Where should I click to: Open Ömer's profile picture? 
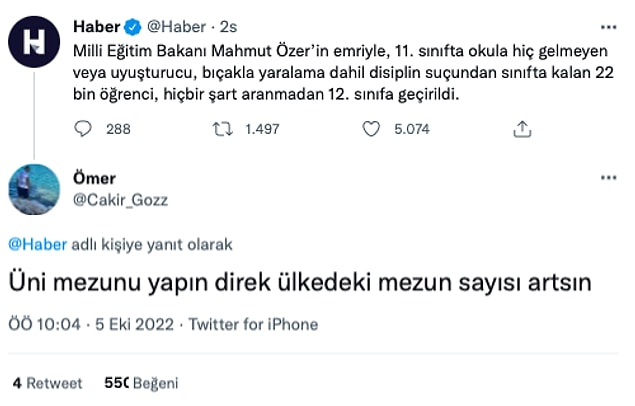(37, 188)
